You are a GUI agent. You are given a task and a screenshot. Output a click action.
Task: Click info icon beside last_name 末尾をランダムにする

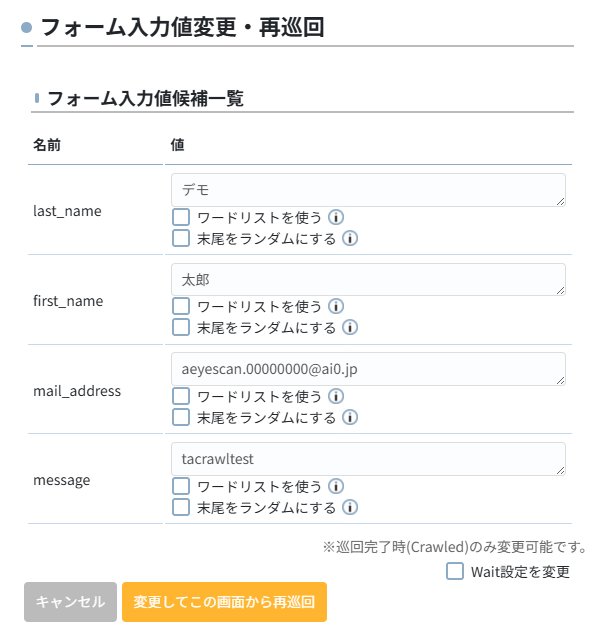tap(350, 239)
